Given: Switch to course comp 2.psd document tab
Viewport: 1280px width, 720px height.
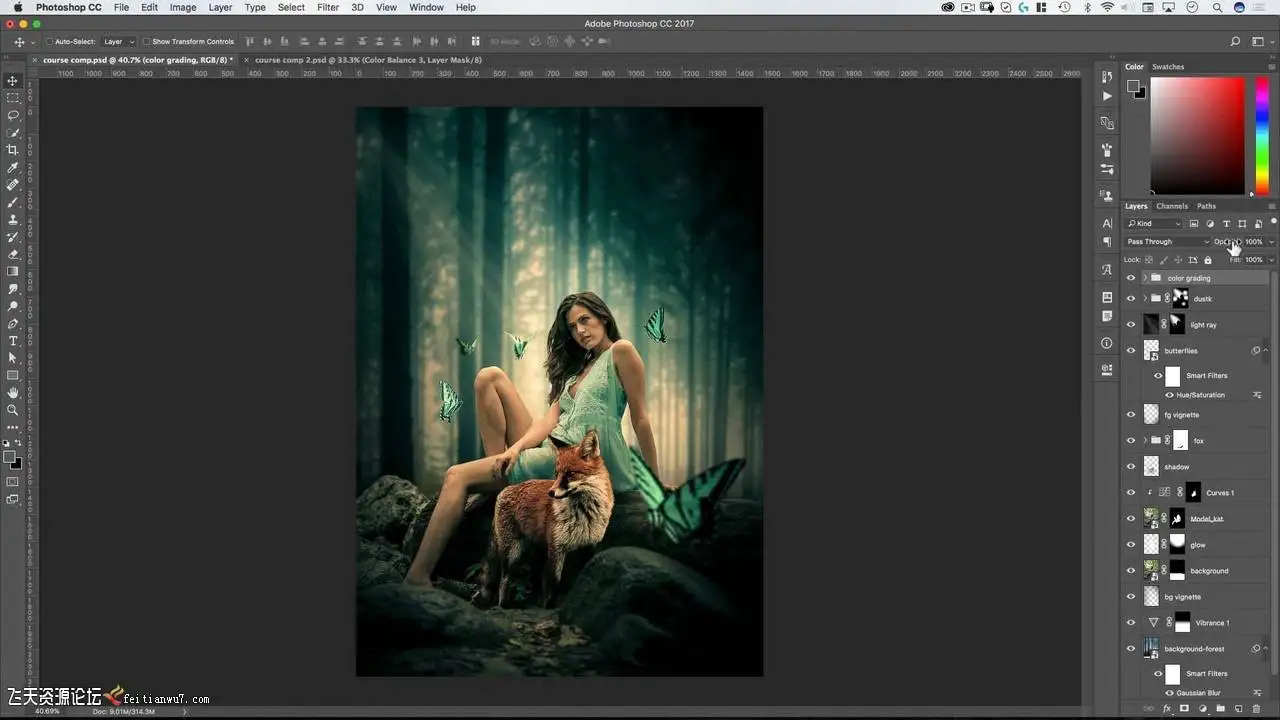Looking at the screenshot, I should [367, 60].
